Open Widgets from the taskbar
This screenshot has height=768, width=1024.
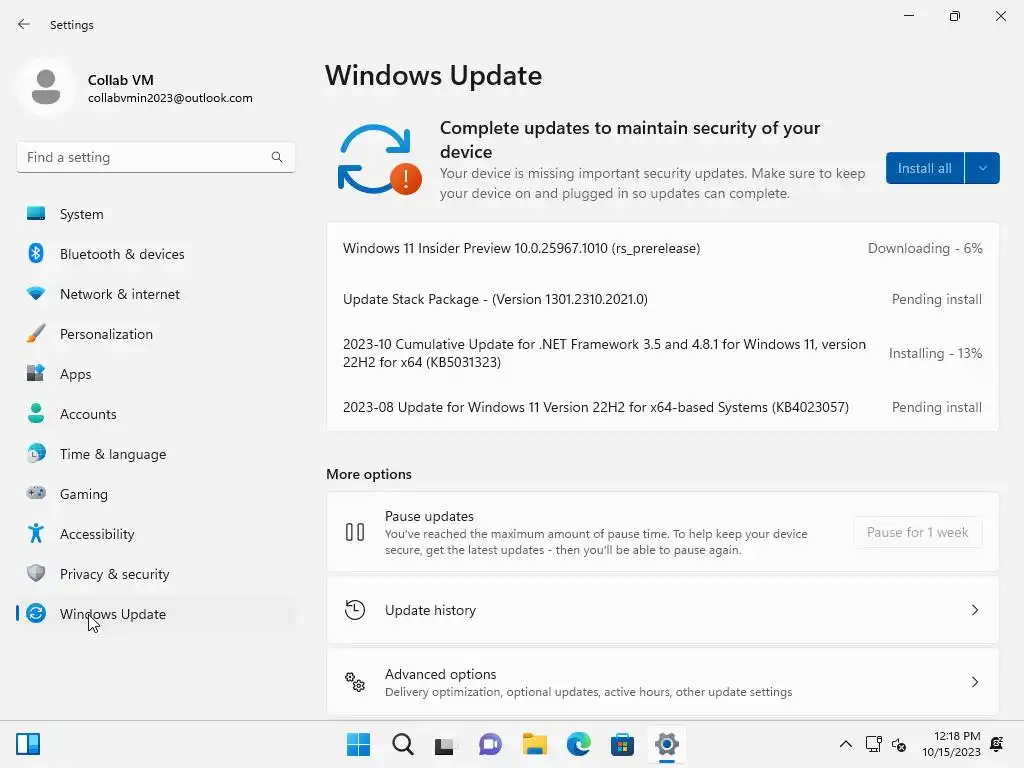[x=28, y=744]
